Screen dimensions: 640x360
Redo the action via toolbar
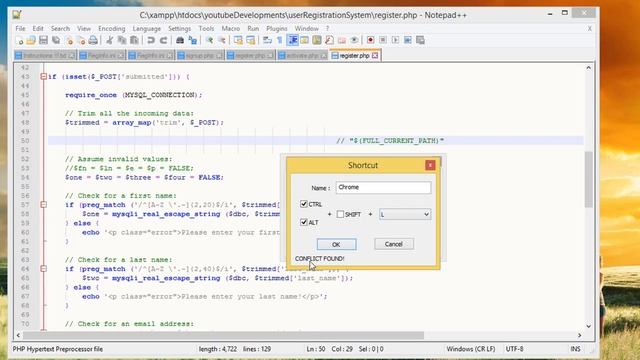pyautogui.click(x=163, y=40)
